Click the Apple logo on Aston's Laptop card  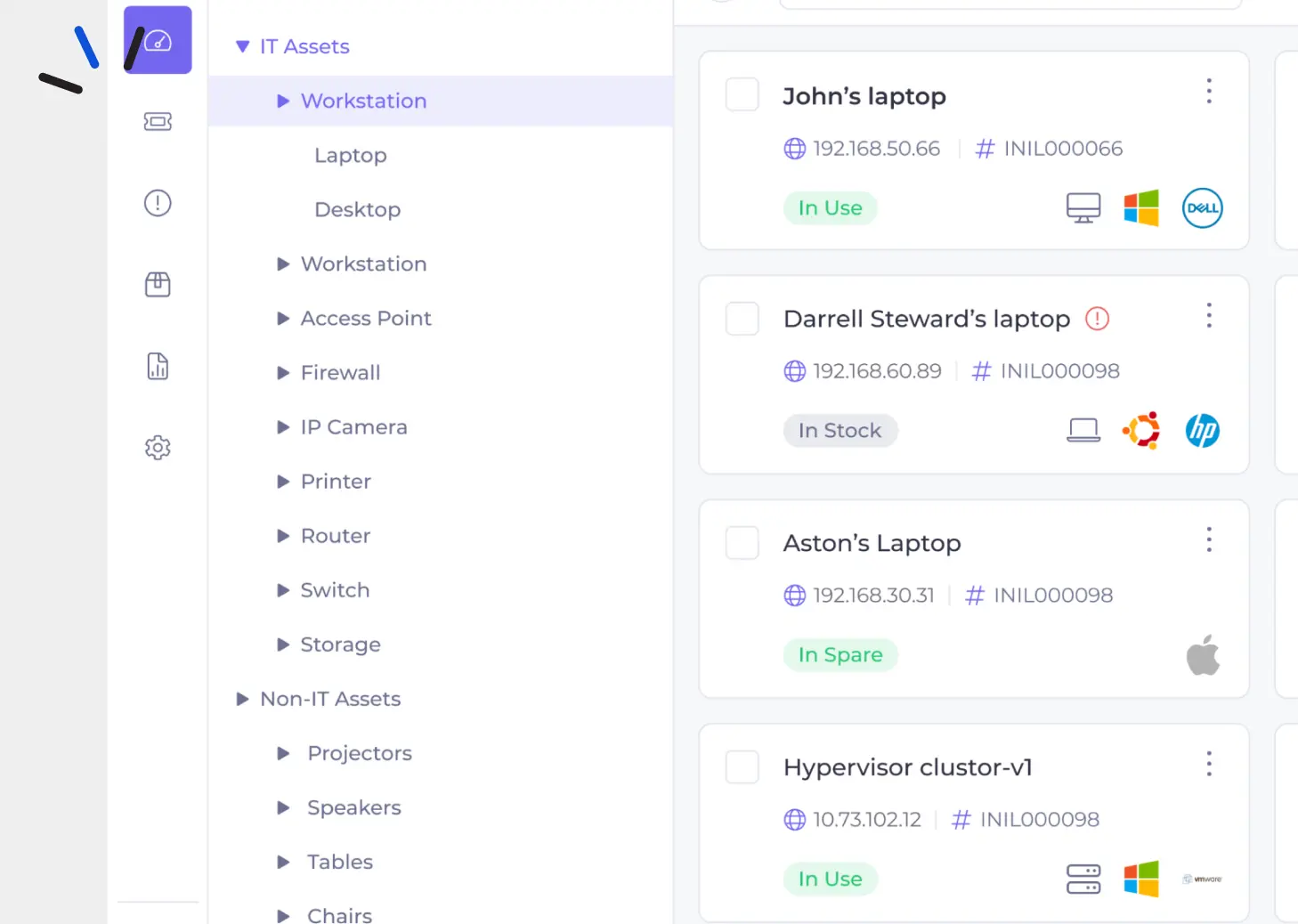(1203, 655)
